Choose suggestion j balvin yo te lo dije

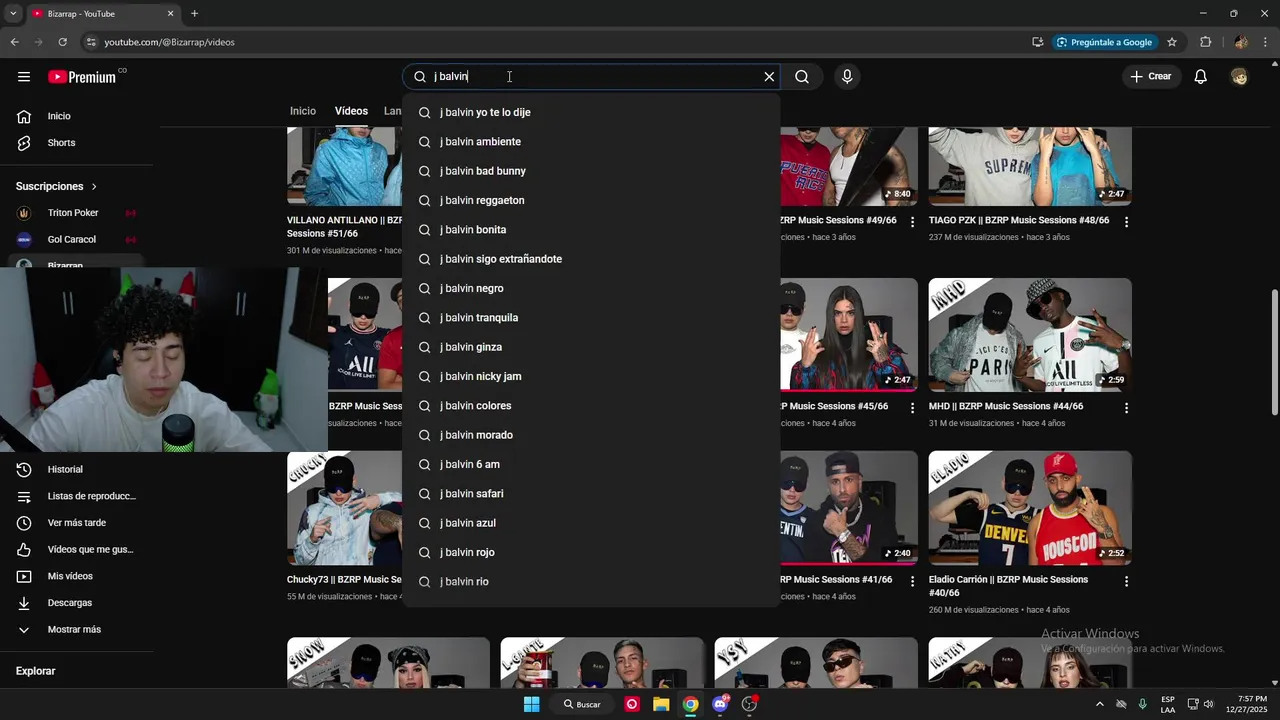pos(591,113)
